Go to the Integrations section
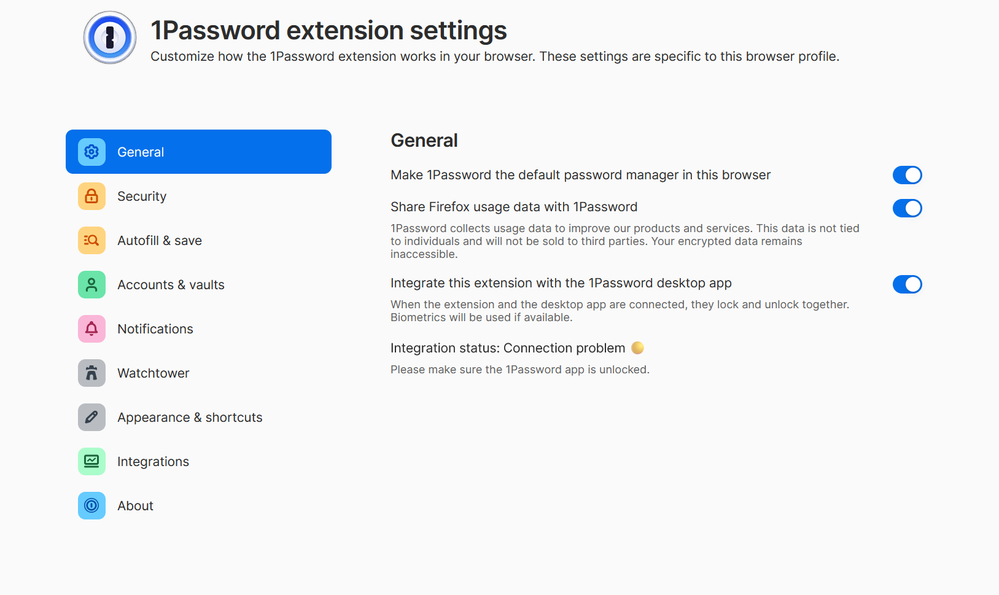Screen dimensions: 999x595 coord(153,461)
